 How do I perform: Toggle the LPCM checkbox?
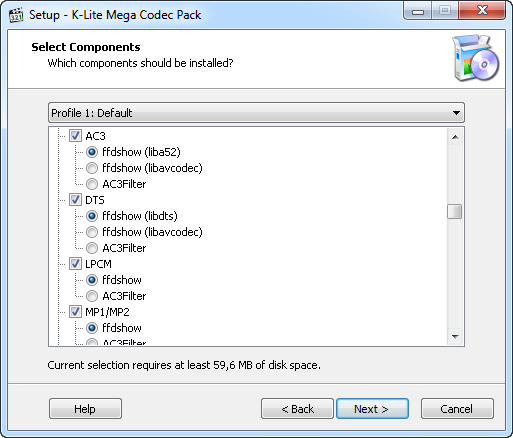point(75,264)
